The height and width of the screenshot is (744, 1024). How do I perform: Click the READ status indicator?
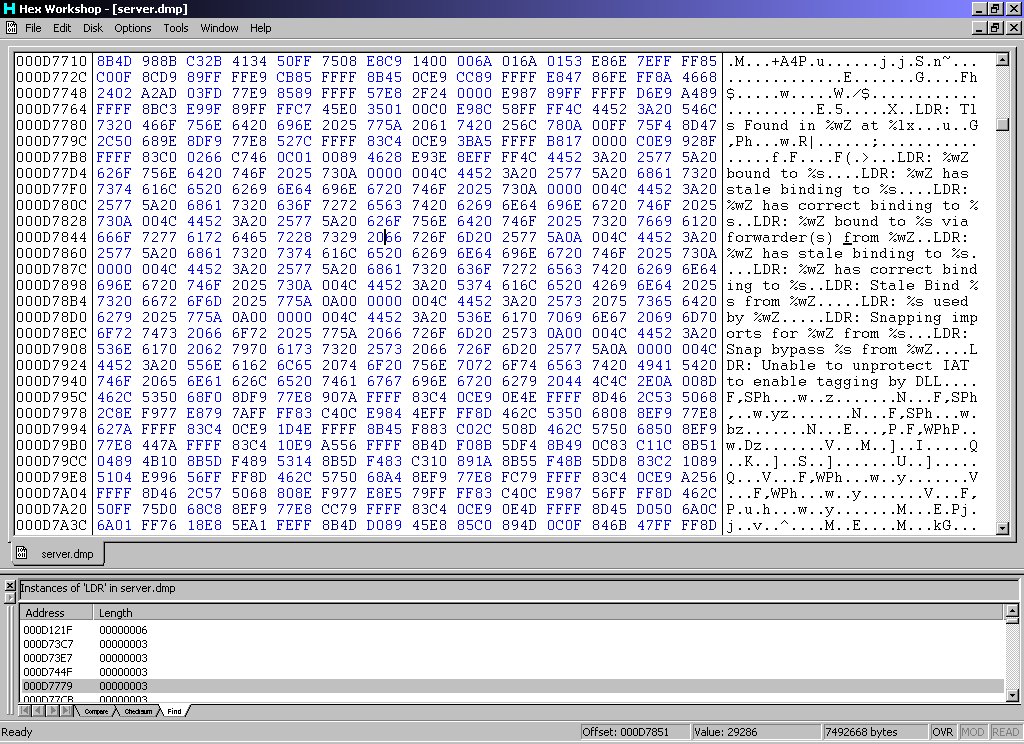(1005, 732)
